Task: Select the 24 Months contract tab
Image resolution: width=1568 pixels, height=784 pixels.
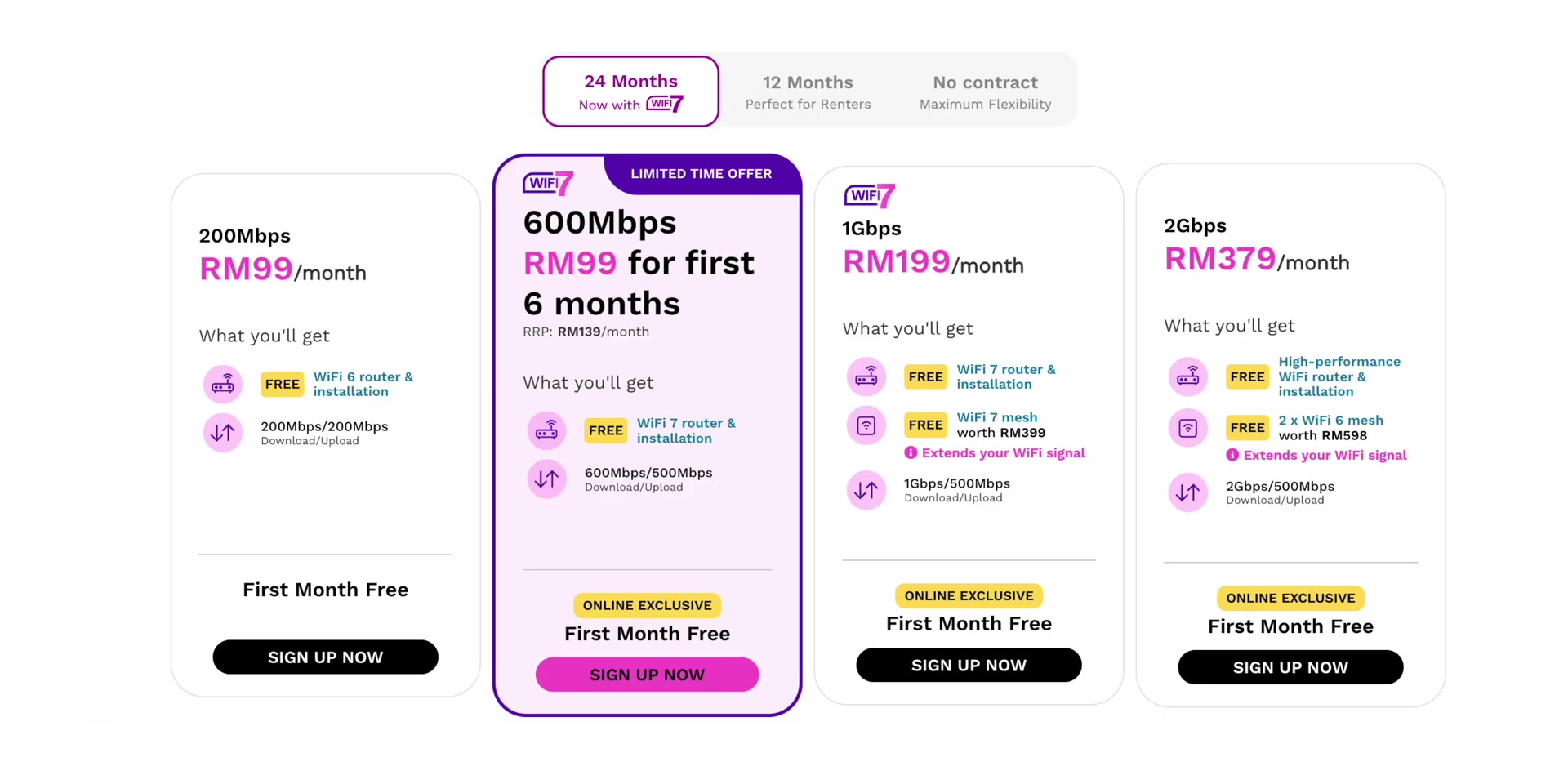Action: click(x=630, y=91)
